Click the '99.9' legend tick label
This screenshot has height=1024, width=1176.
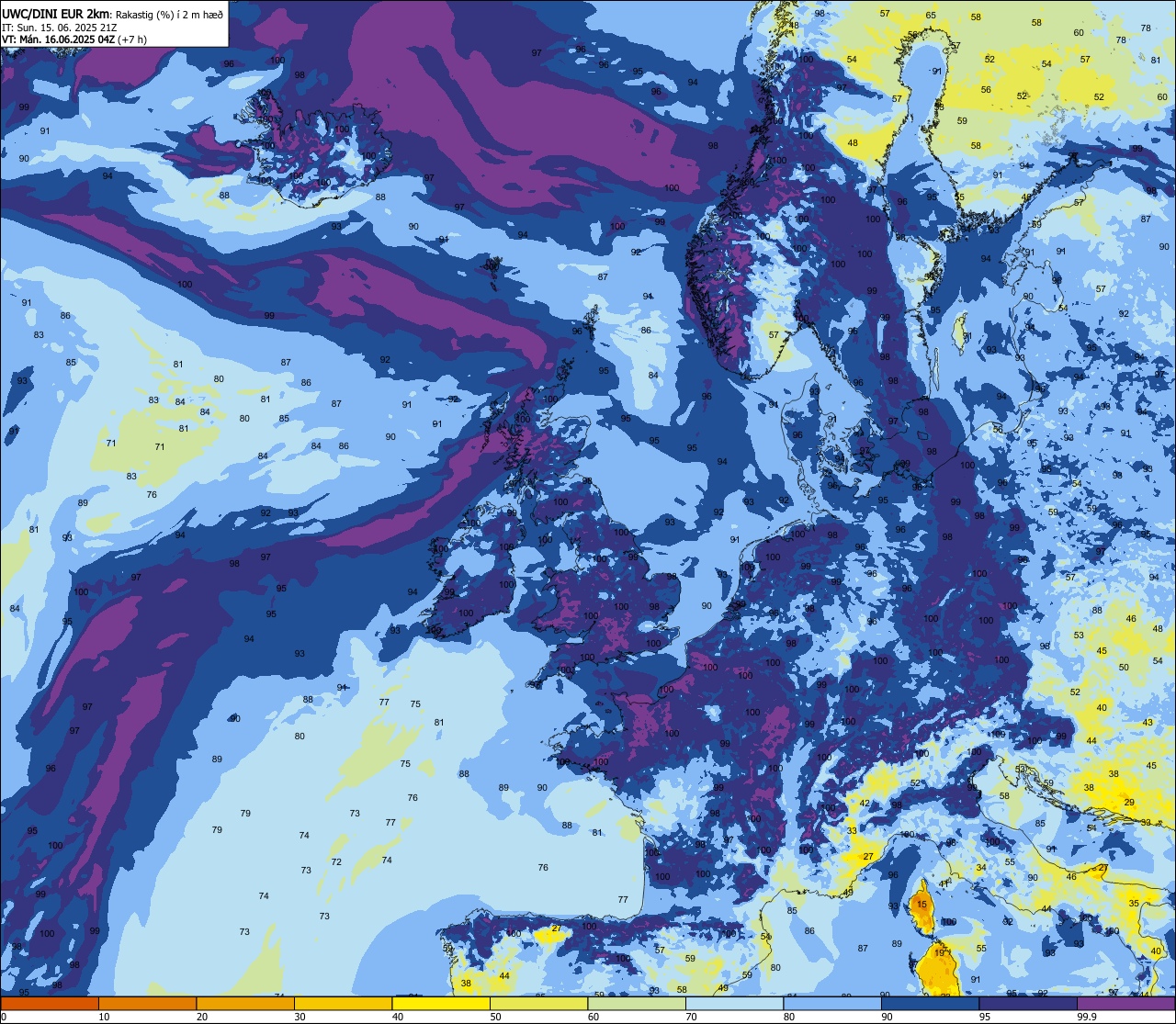pos(1087,1017)
